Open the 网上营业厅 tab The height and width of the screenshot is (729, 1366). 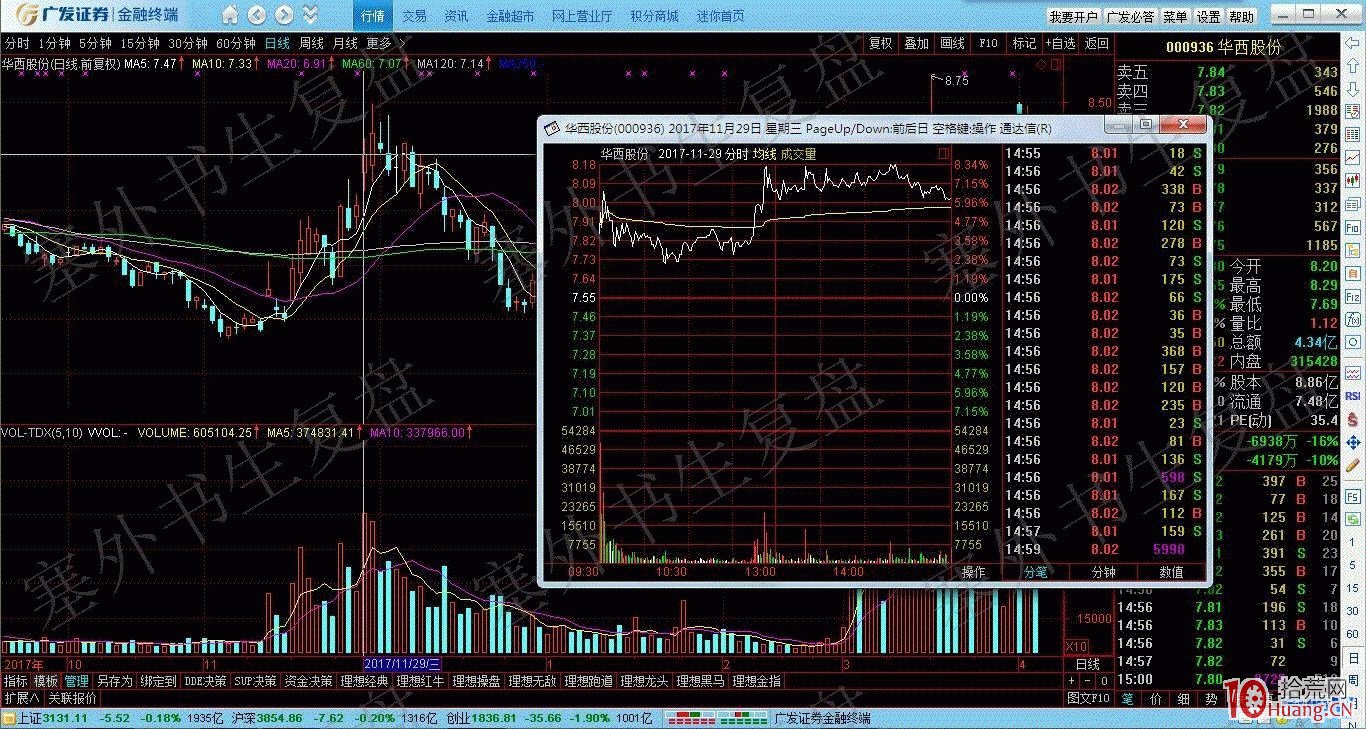click(582, 16)
